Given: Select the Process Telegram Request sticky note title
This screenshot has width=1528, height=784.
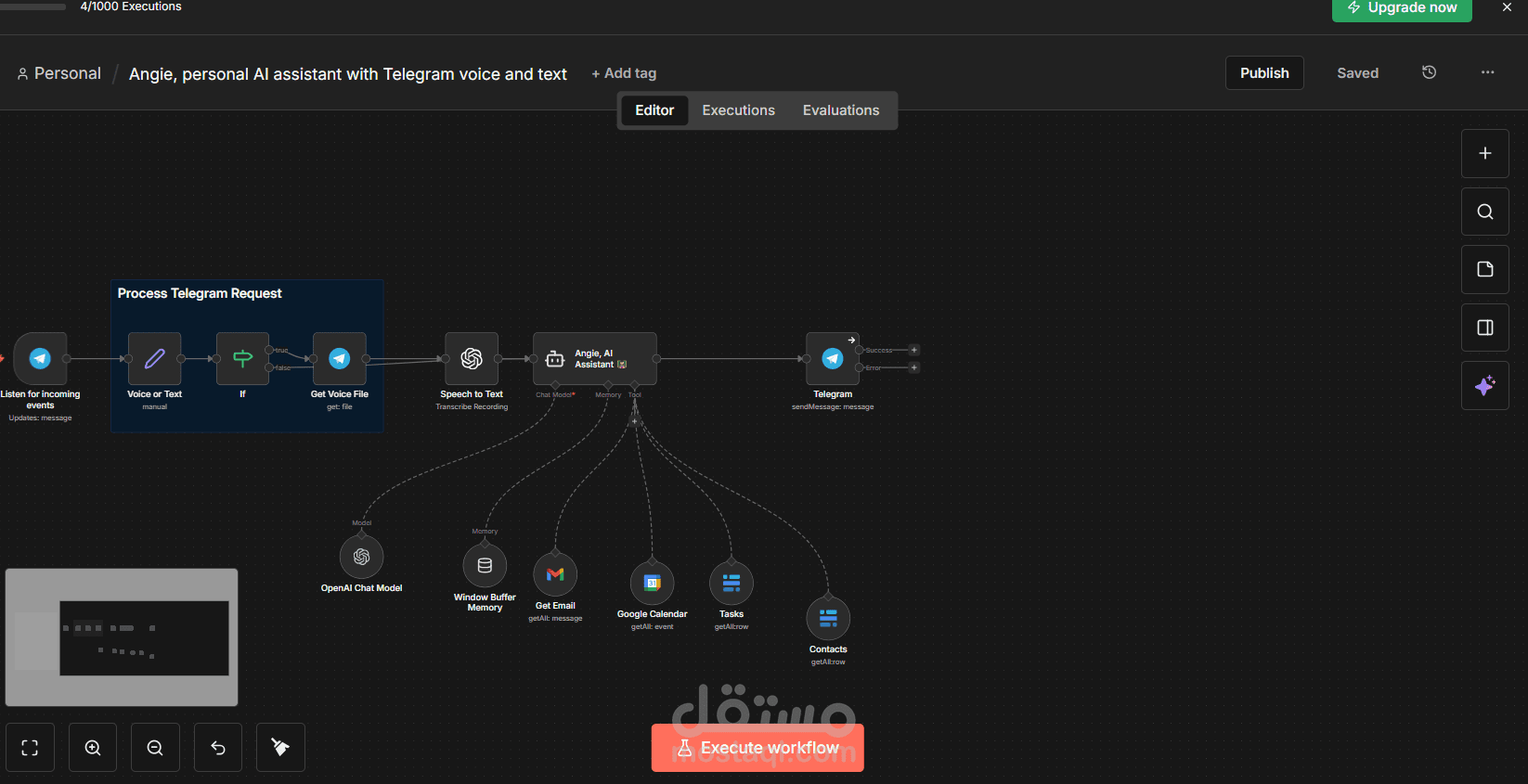Looking at the screenshot, I should coord(200,293).
